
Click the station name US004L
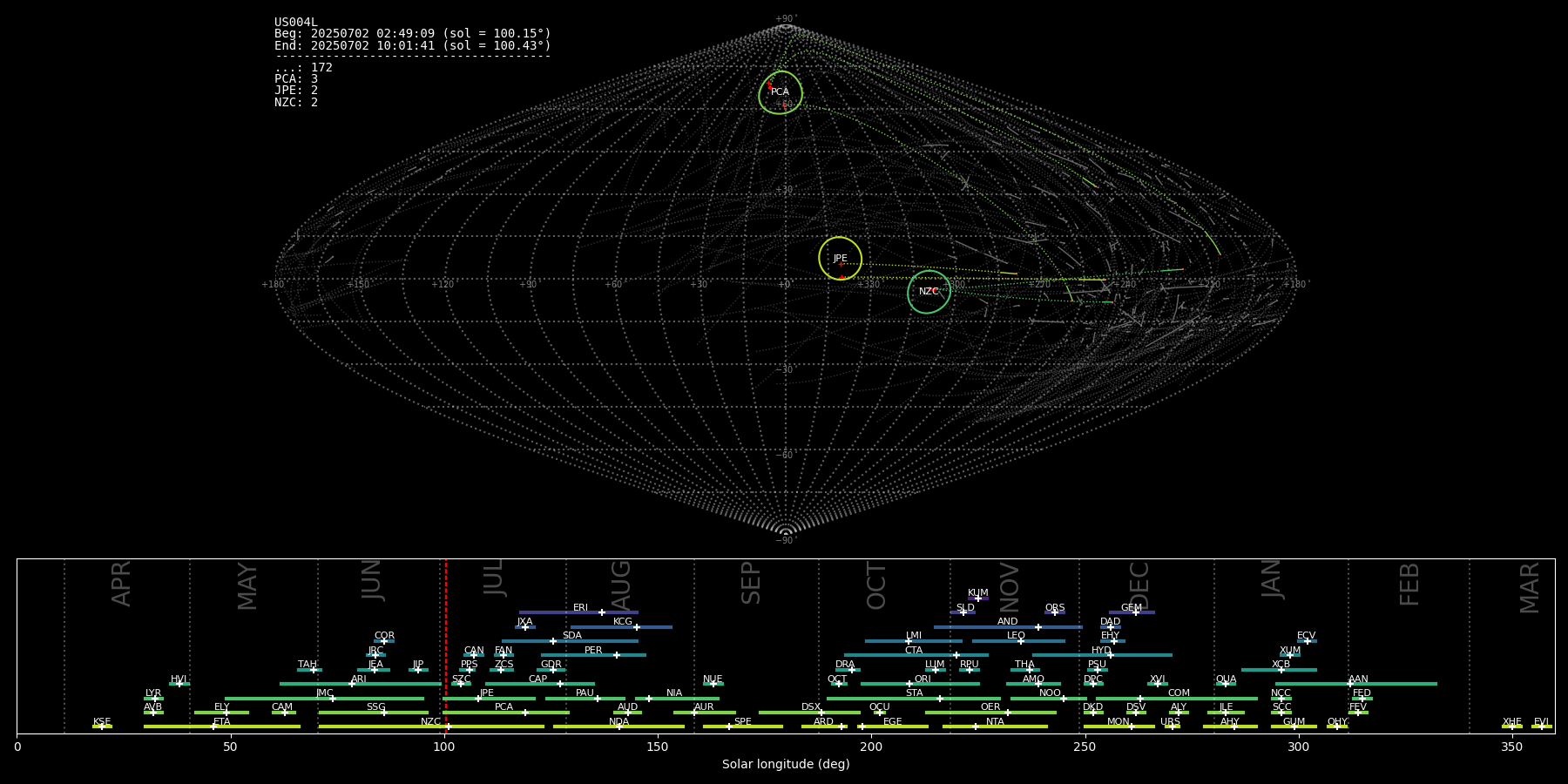point(296,23)
